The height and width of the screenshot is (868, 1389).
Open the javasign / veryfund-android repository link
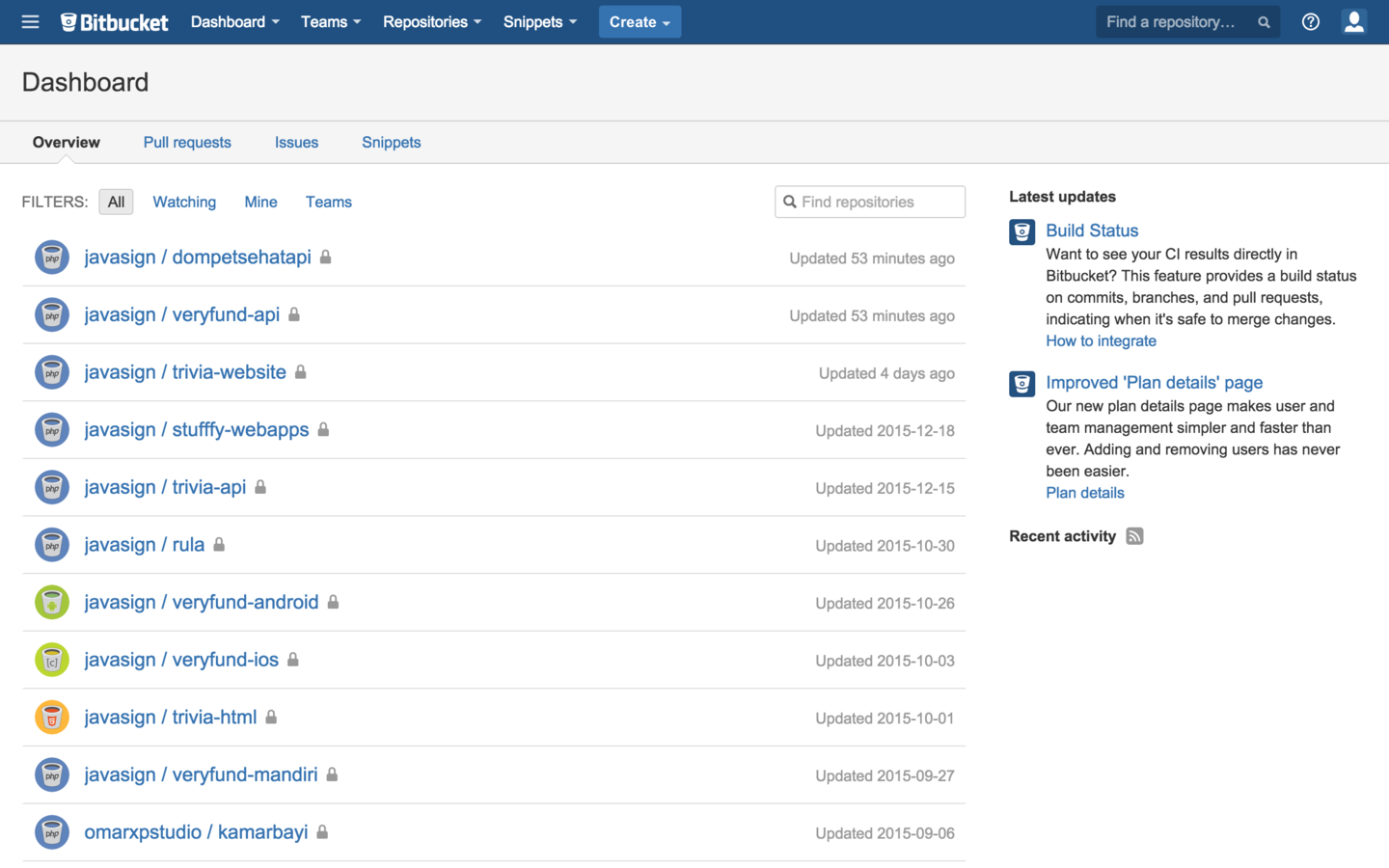[202, 602]
